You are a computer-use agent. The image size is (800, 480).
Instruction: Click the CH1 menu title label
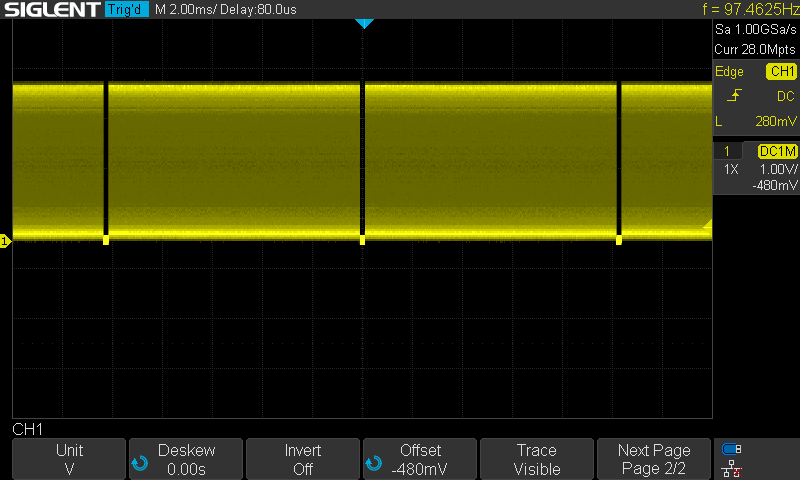[28, 430]
